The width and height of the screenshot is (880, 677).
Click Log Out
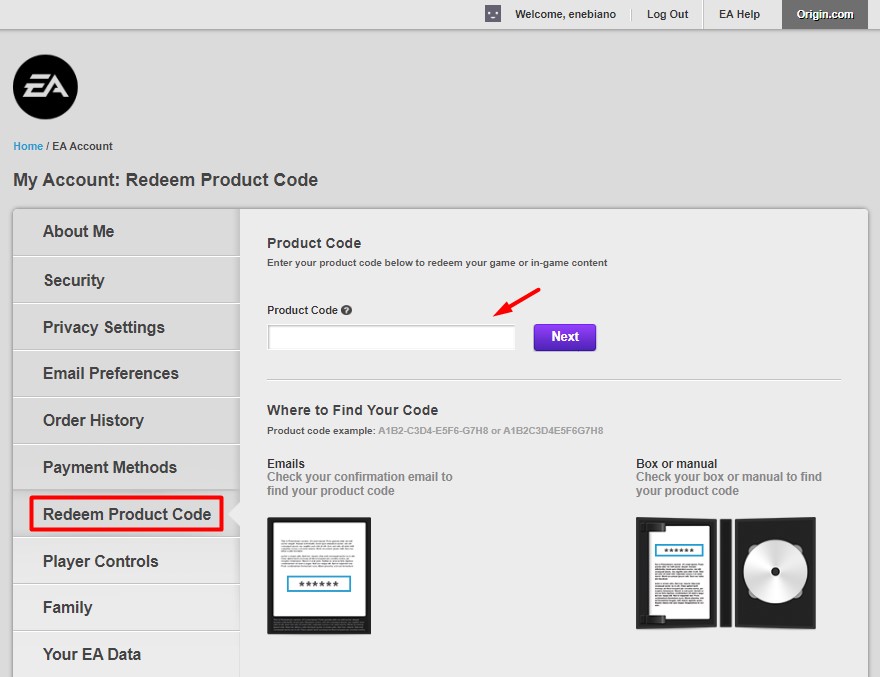(666, 14)
